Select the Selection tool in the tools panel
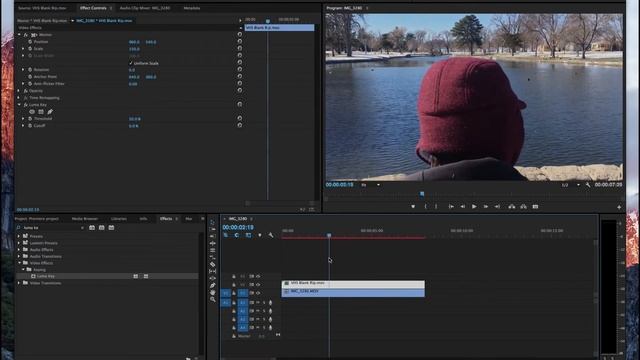The image size is (640, 360). click(213, 222)
